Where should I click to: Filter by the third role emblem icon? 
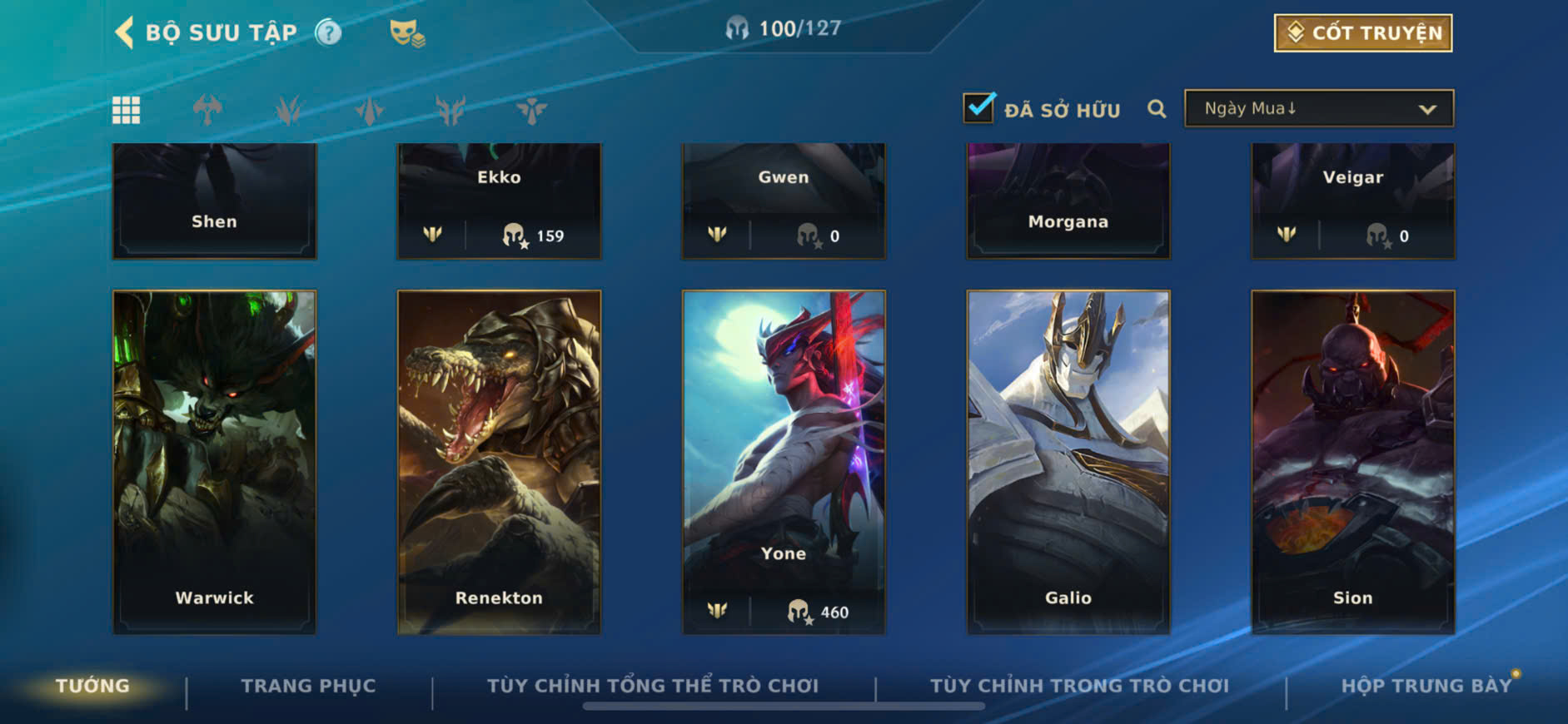click(x=369, y=110)
